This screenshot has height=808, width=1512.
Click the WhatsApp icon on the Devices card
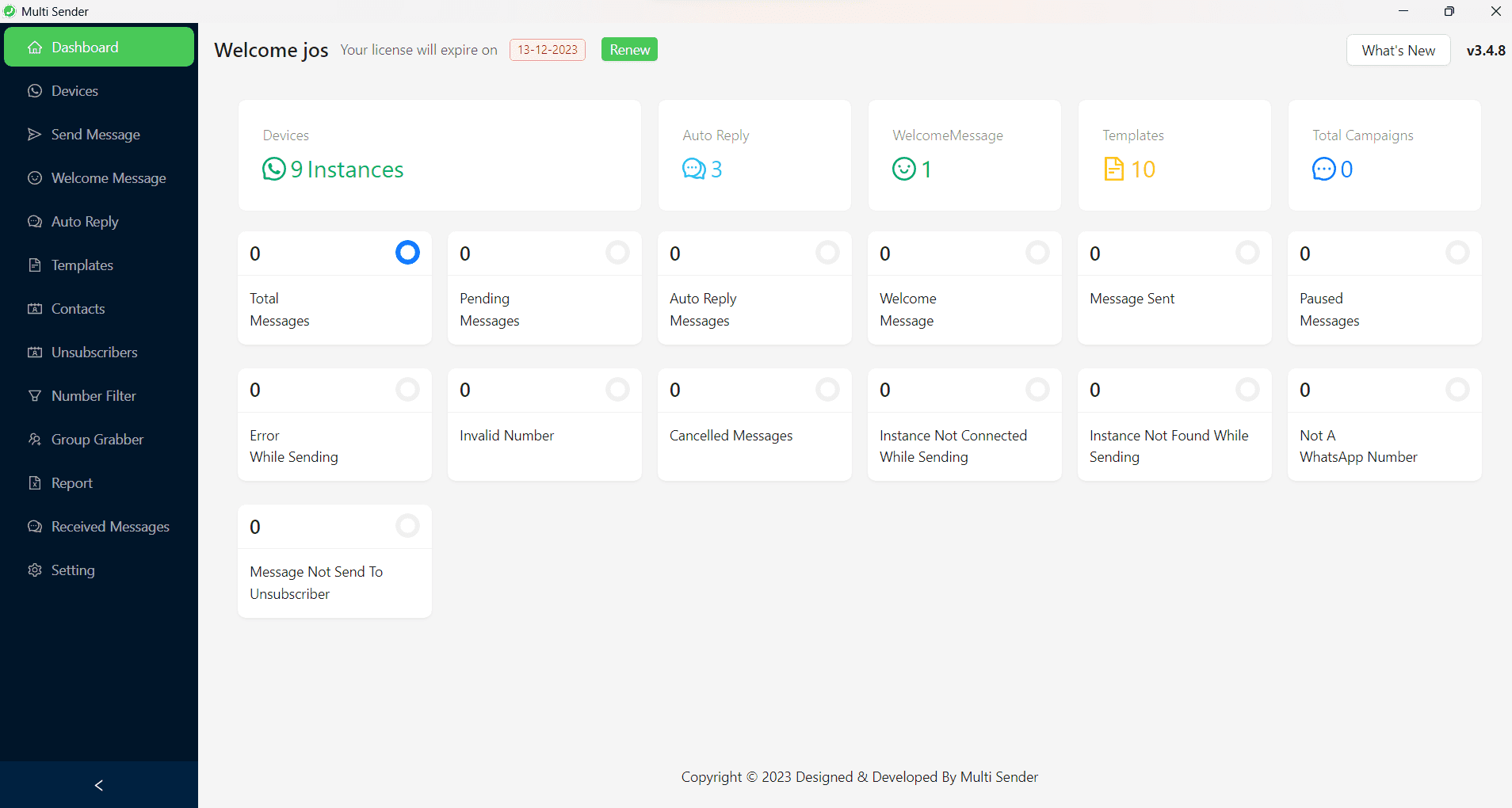[273, 169]
